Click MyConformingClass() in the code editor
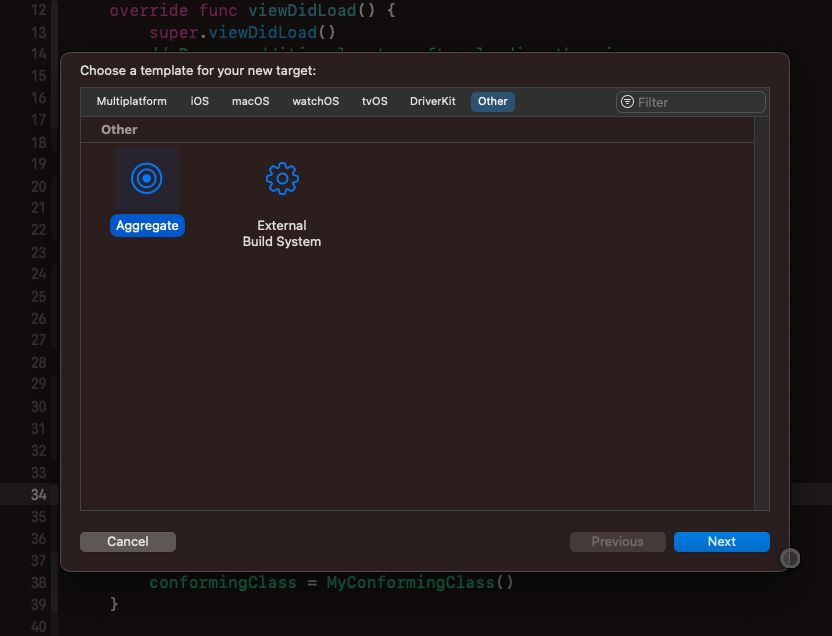 coord(420,582)
